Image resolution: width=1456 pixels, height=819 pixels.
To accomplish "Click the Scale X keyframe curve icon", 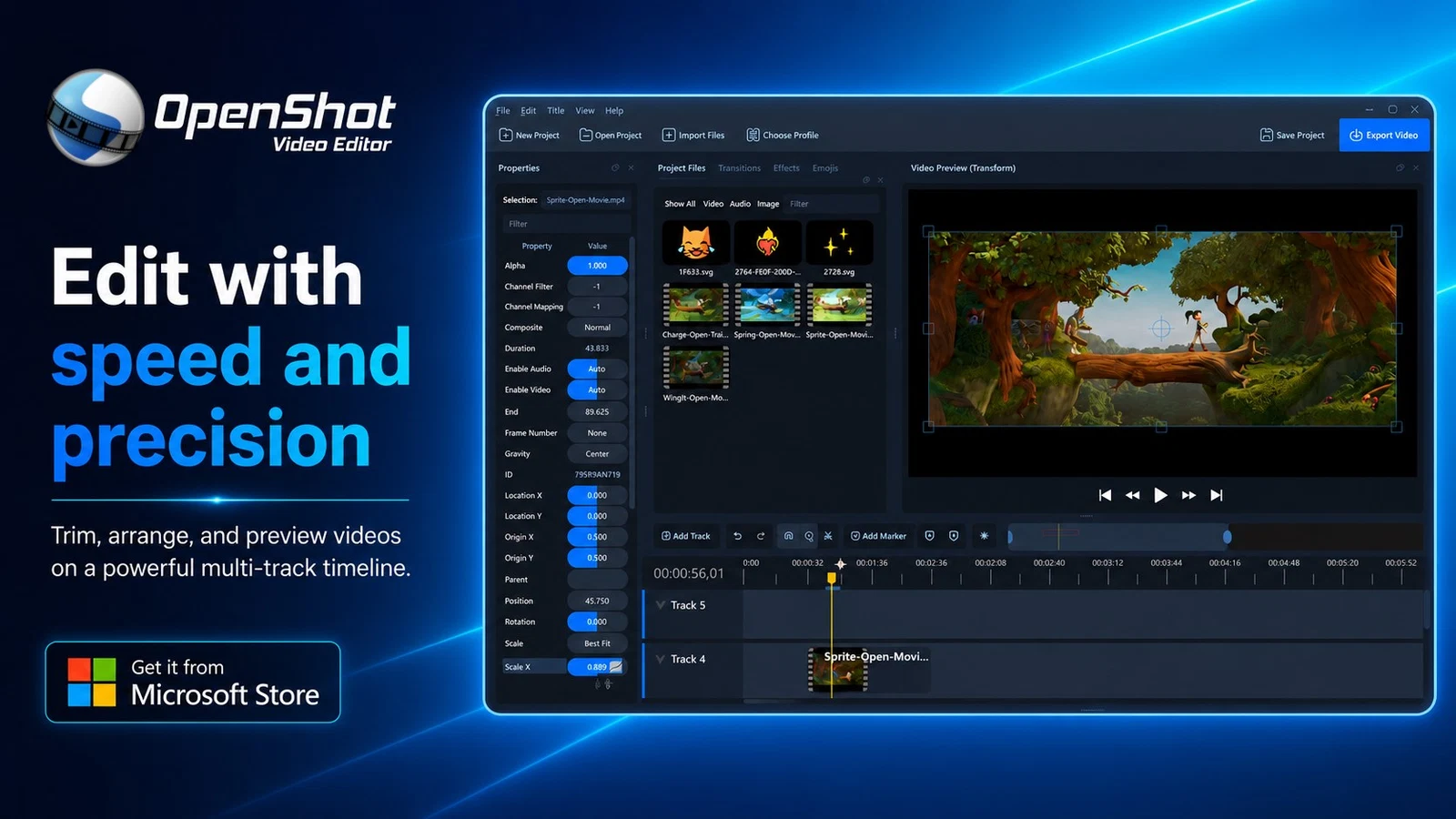I will 616,667.
